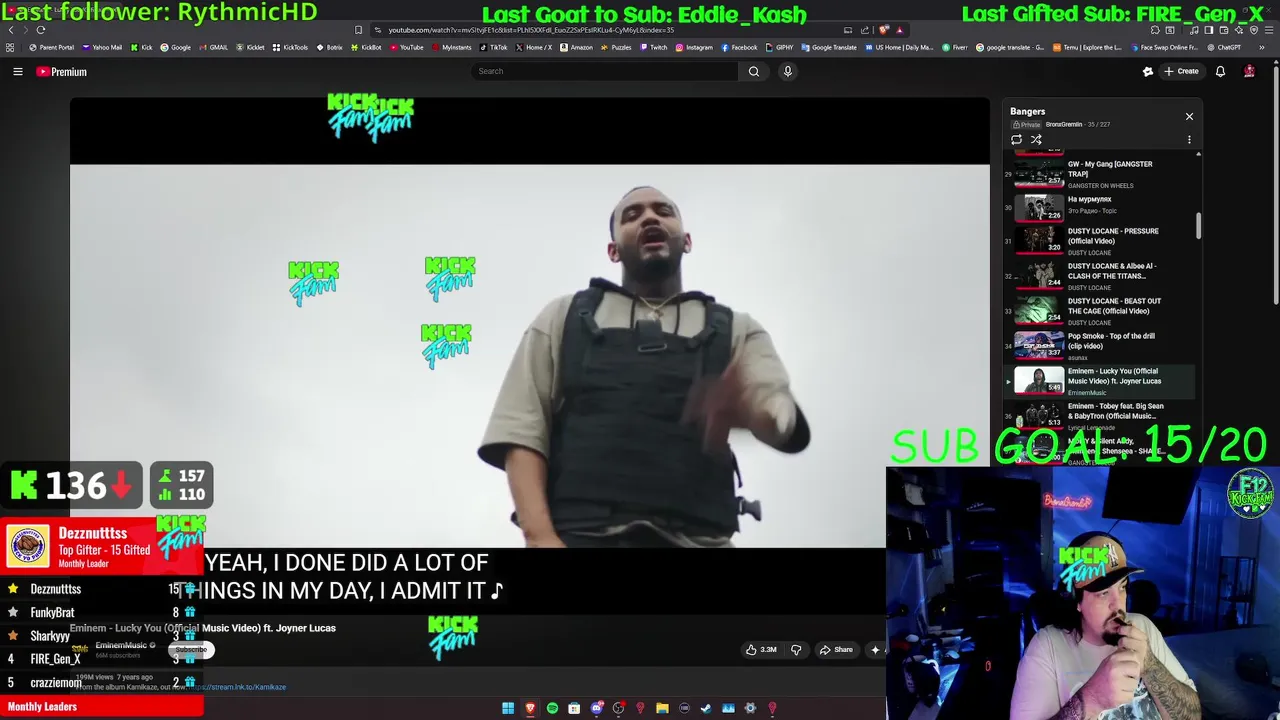Open the Fiverr bookmark
The height and width of the screenshot is (720, 1280).
point(954,47)
